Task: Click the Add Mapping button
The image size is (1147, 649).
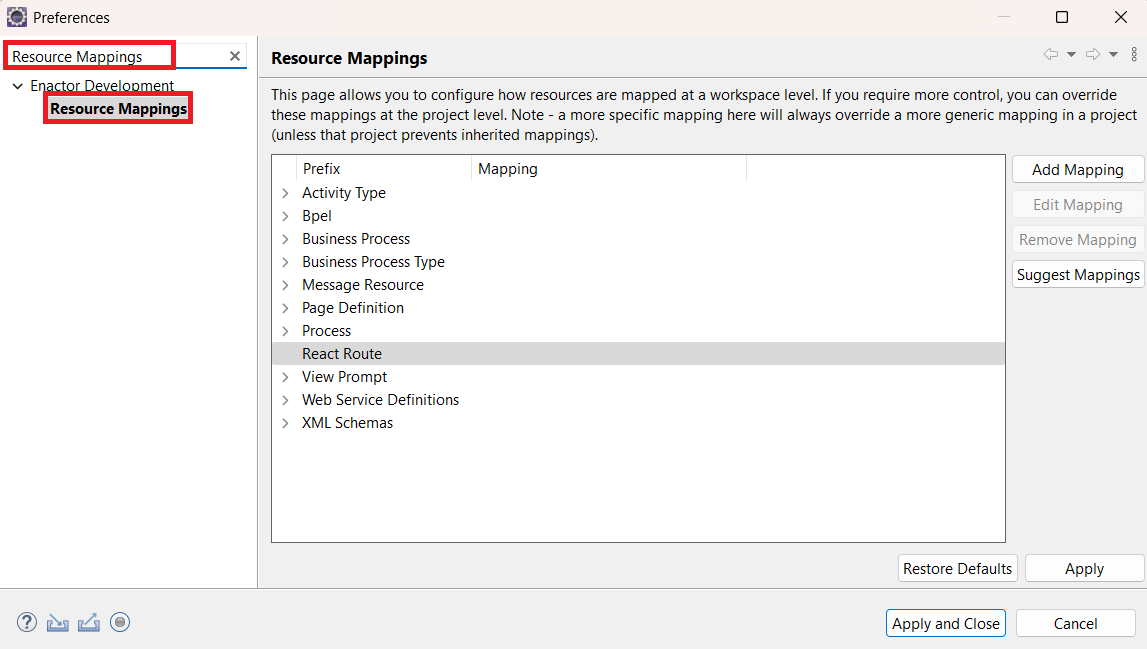Action: pos(1078,170)
